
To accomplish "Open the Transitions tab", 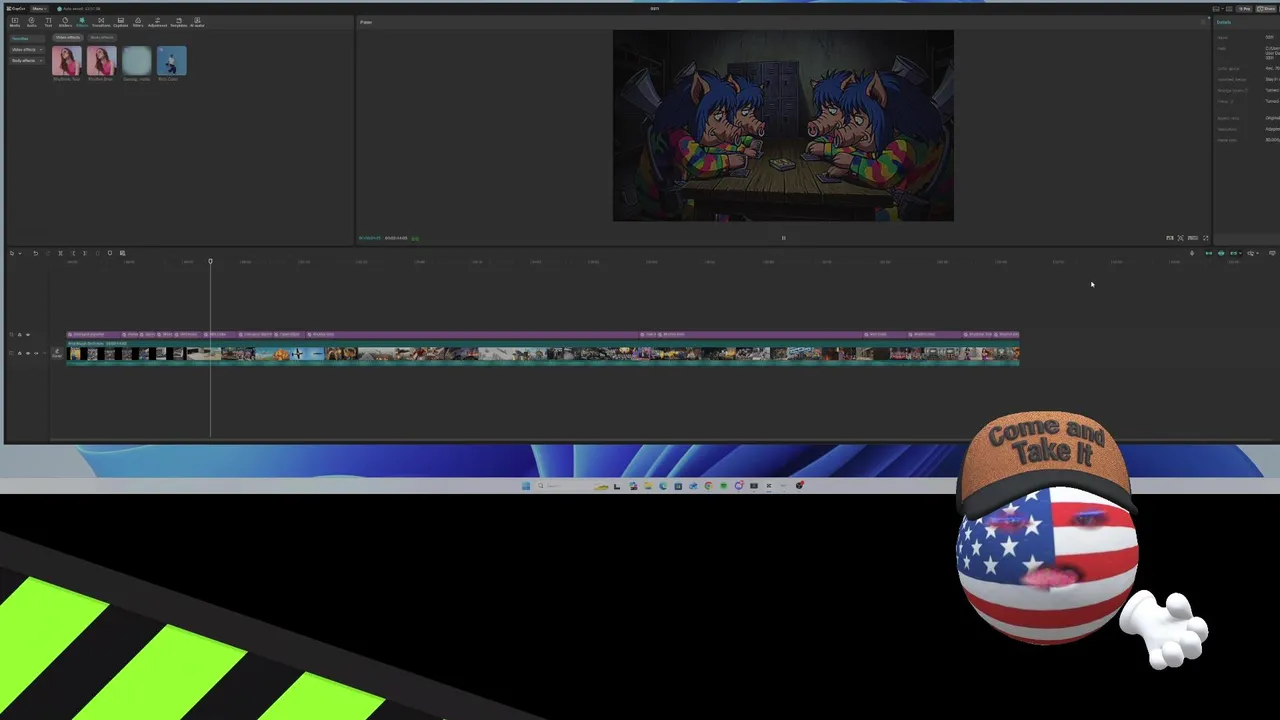I will point(101,22).
